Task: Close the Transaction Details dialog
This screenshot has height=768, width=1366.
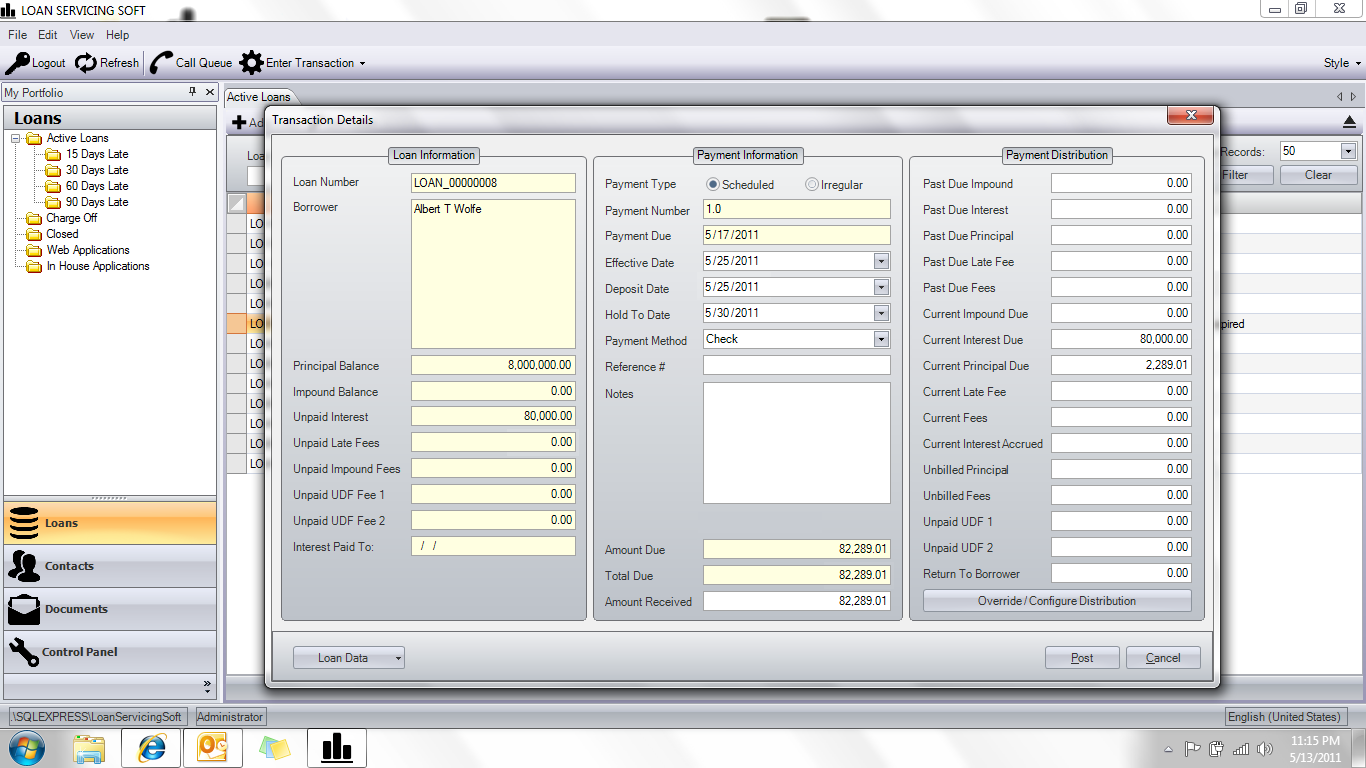Action: 1190,117
